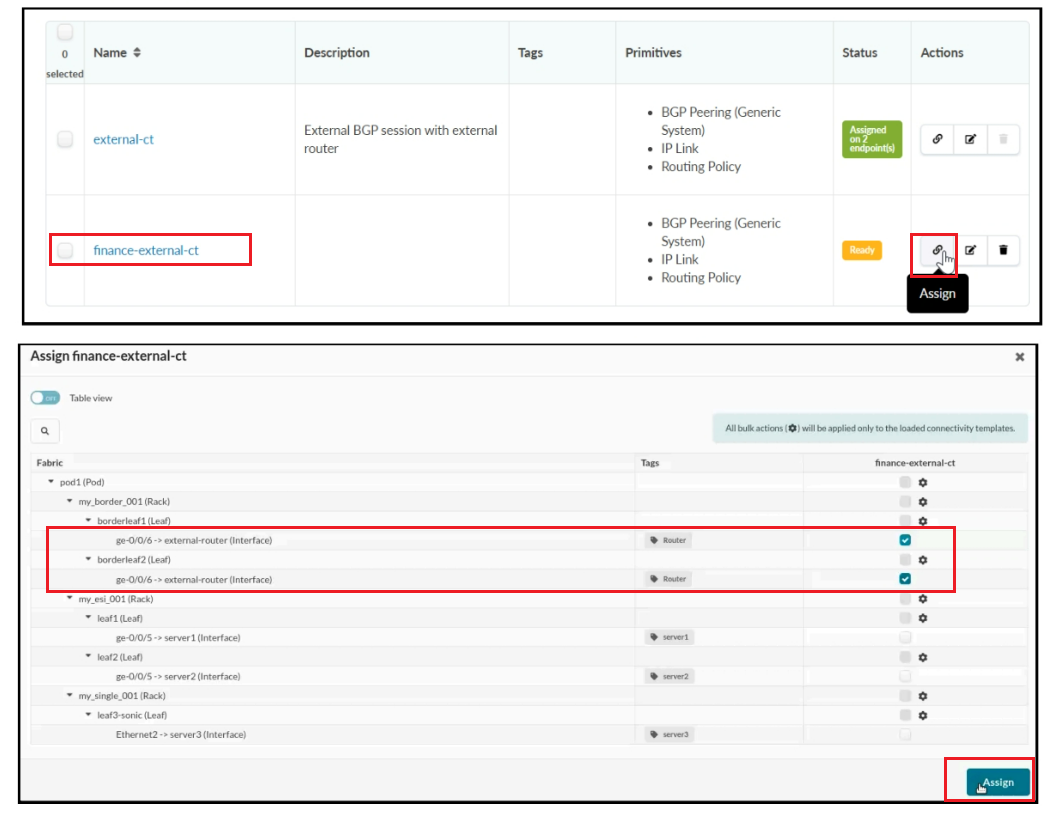Uncheck borderleaf1 ge-0/0/6 external-router checkbox

[x=905, y=540]
